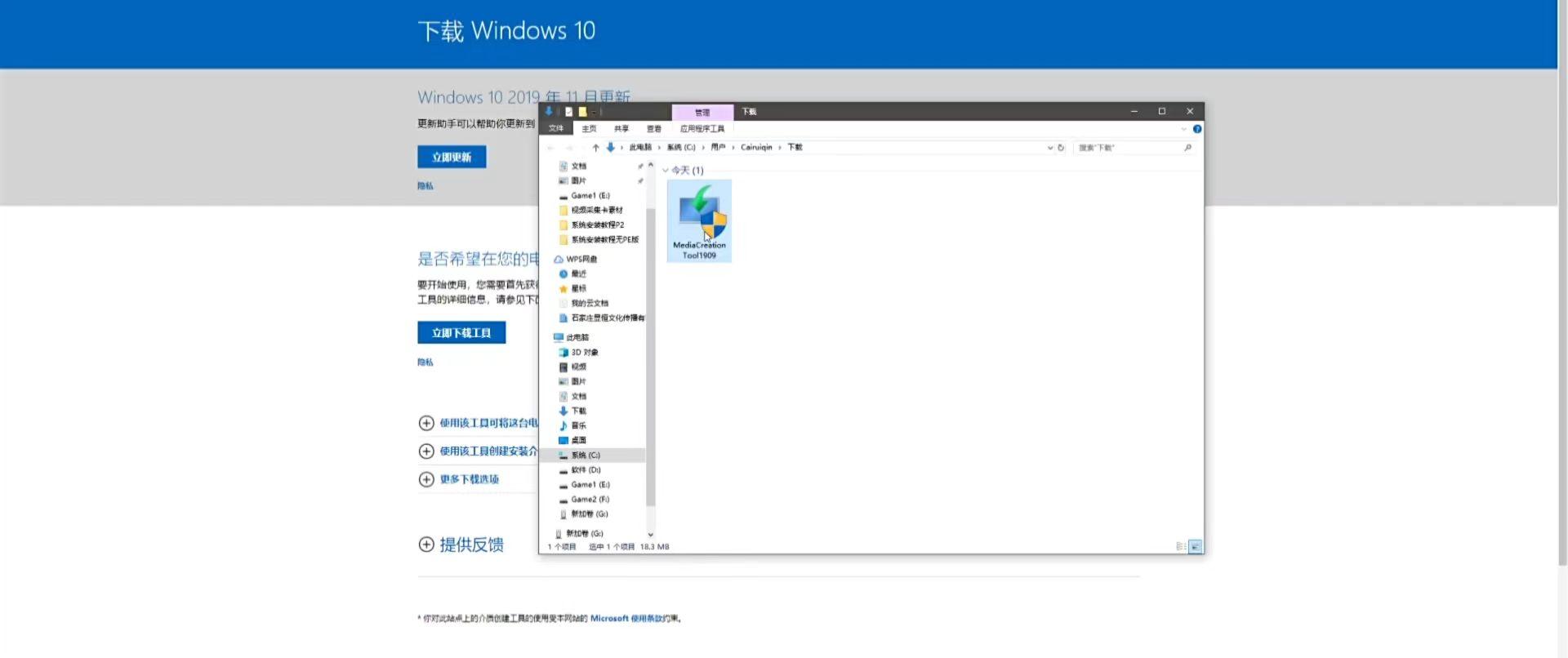Refresh the folder with the refresh icon

(x=1061, y=148)
